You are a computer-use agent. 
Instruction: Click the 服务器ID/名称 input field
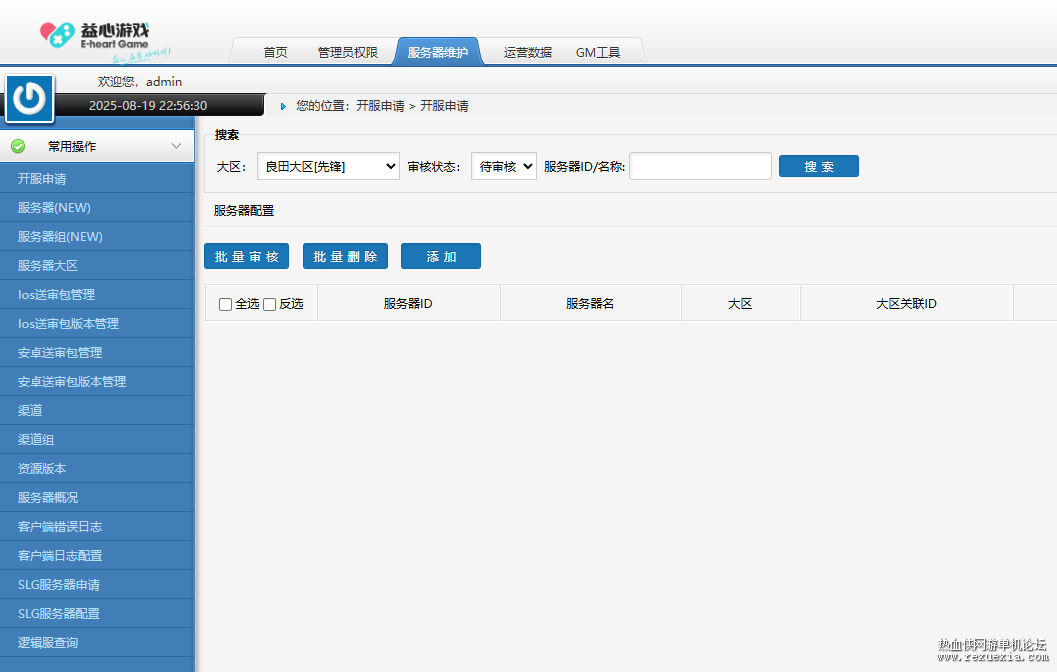700,166
